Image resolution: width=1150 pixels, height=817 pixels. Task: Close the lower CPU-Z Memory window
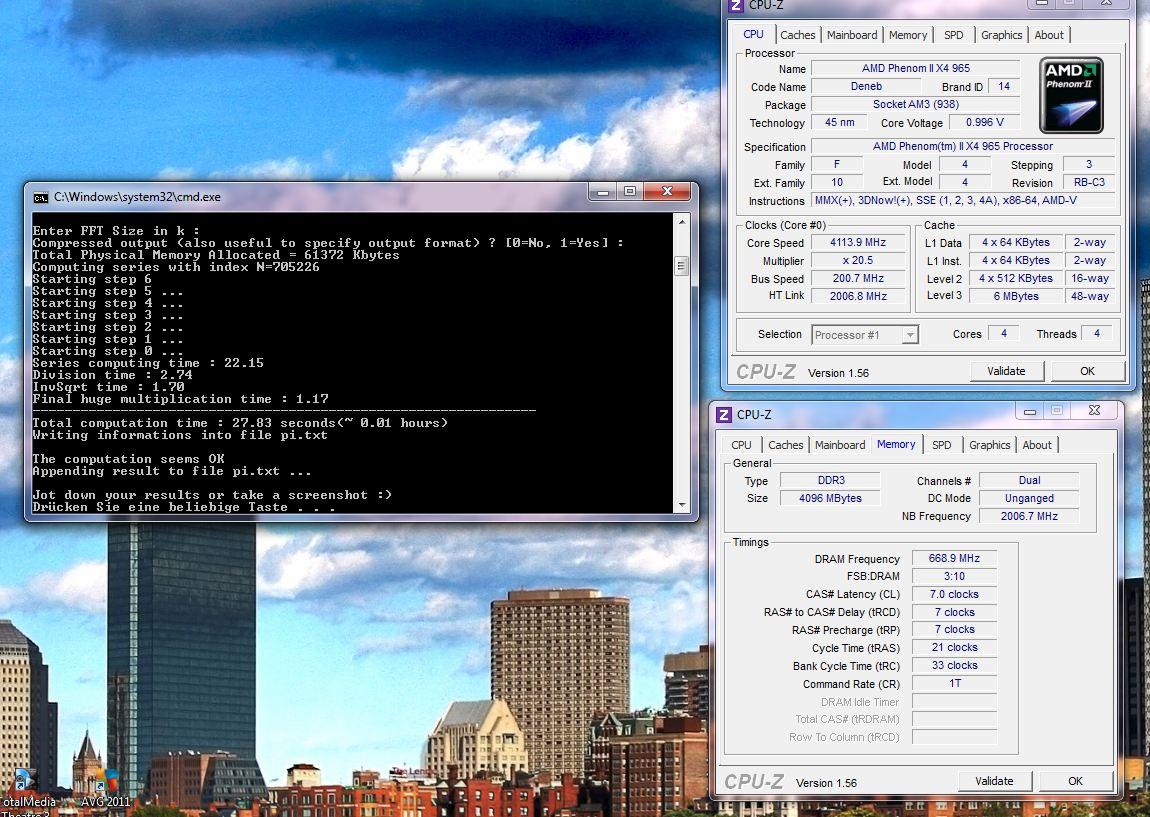tap(1094, 411)
